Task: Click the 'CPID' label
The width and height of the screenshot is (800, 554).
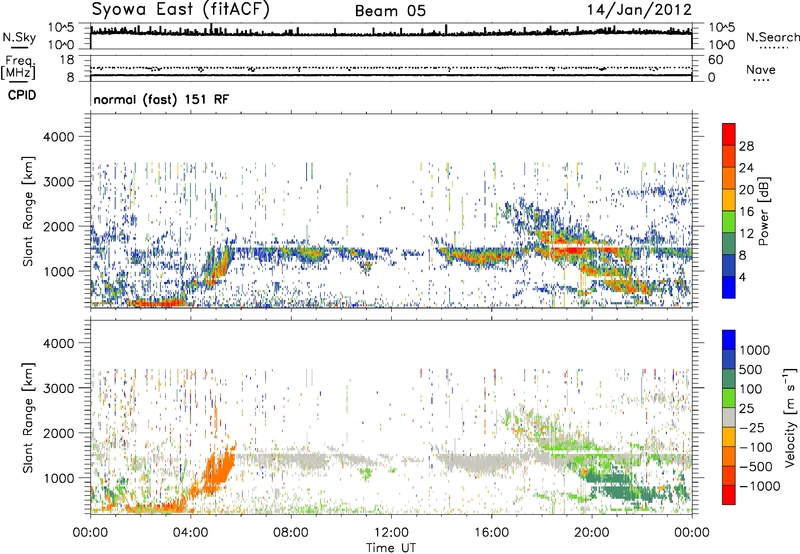Action: [x=22, y=95]
